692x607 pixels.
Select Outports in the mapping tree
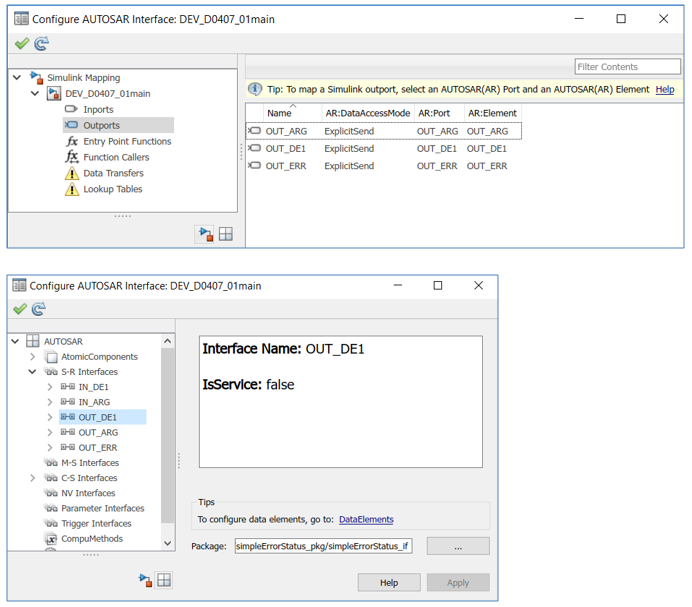102,125
